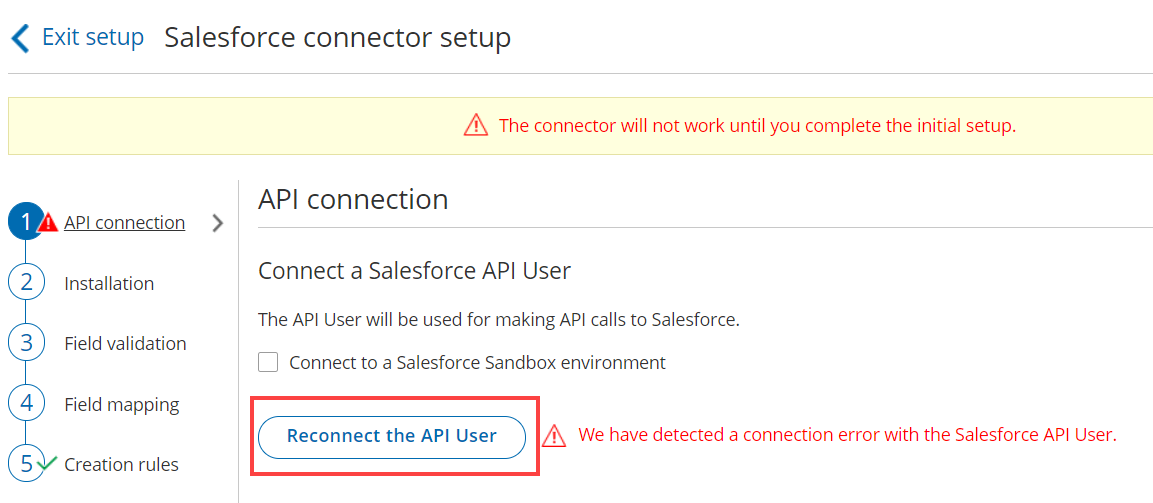
Task: Select step 2 circle for Installation
Action: click(26, 283)
